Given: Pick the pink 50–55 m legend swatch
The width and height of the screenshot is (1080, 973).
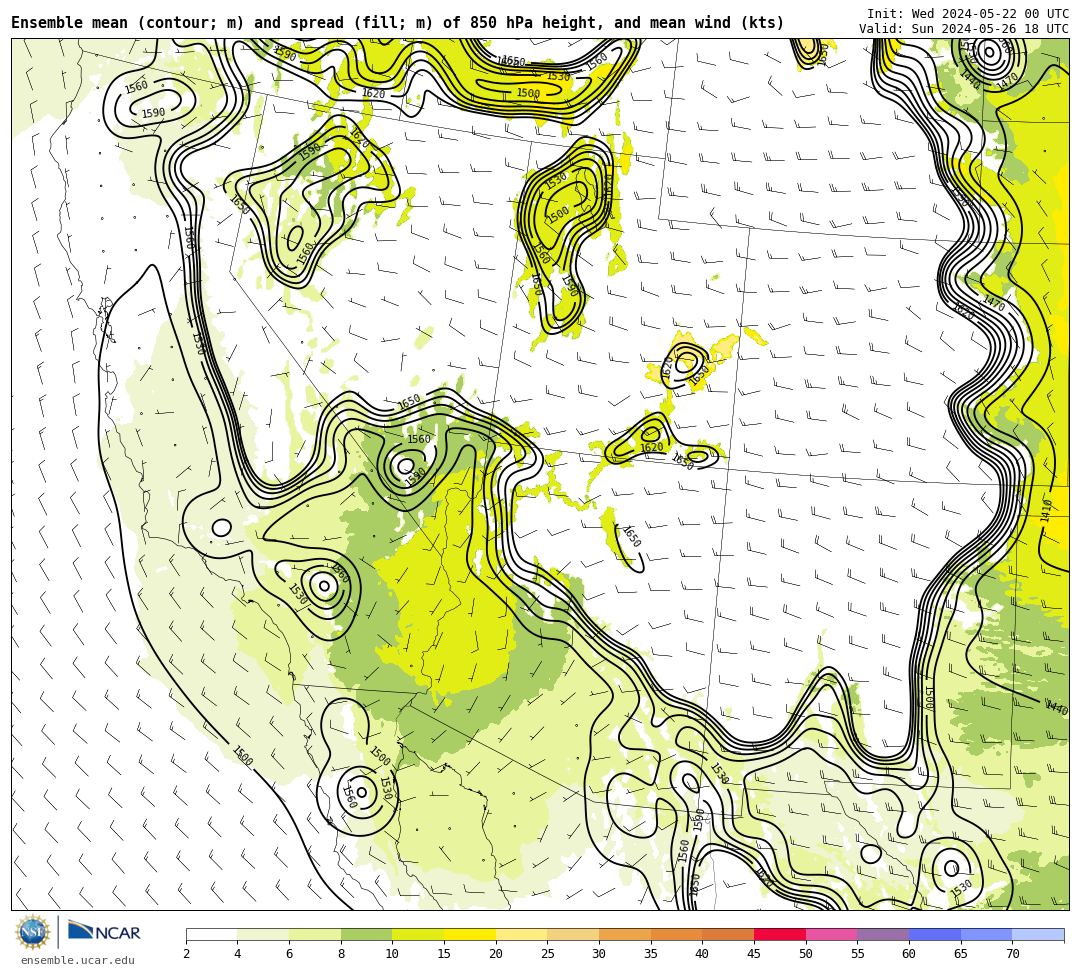Looking at the screenshot, I should [x=831, y=934].
